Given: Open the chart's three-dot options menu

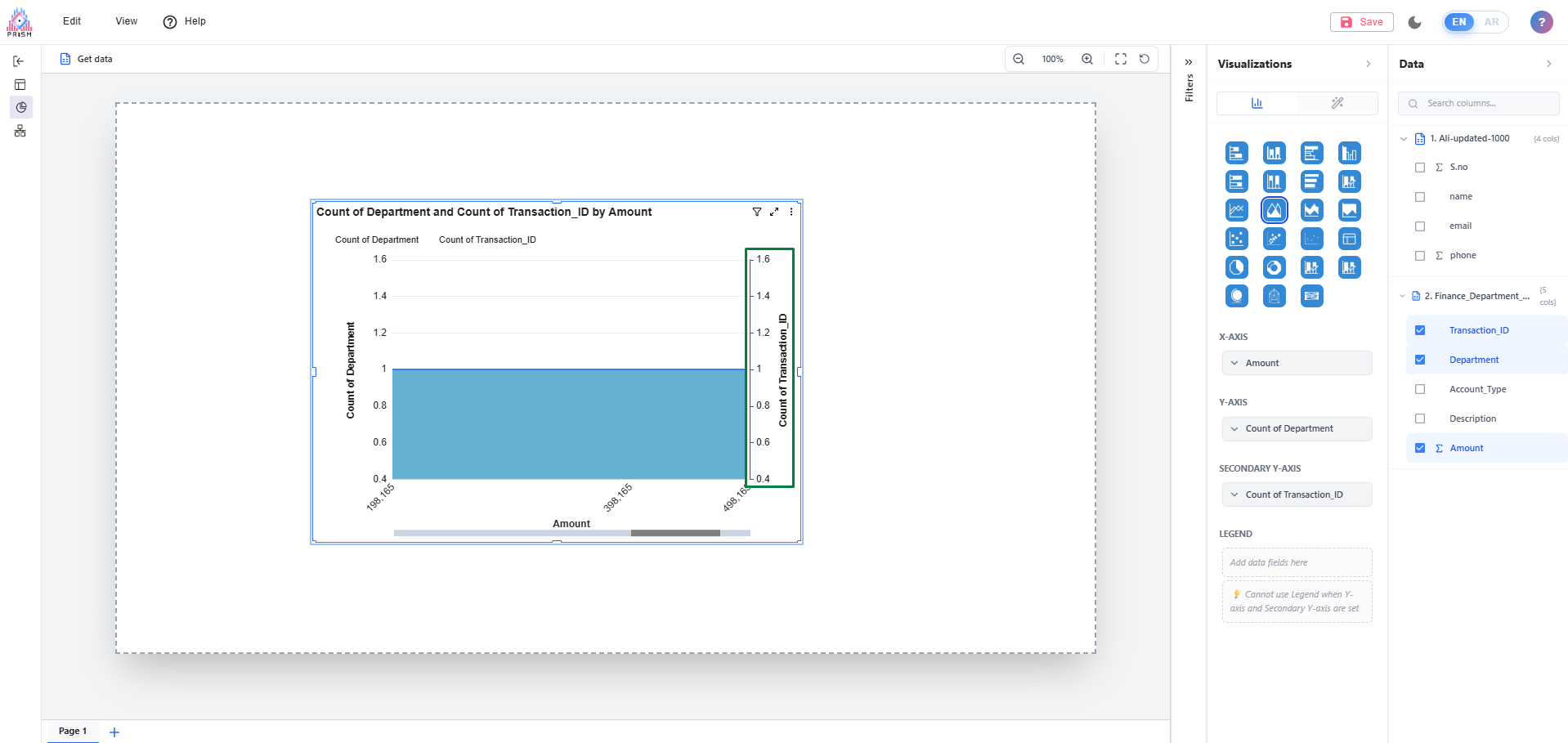Looking at the screenshot, I should 791,212.
